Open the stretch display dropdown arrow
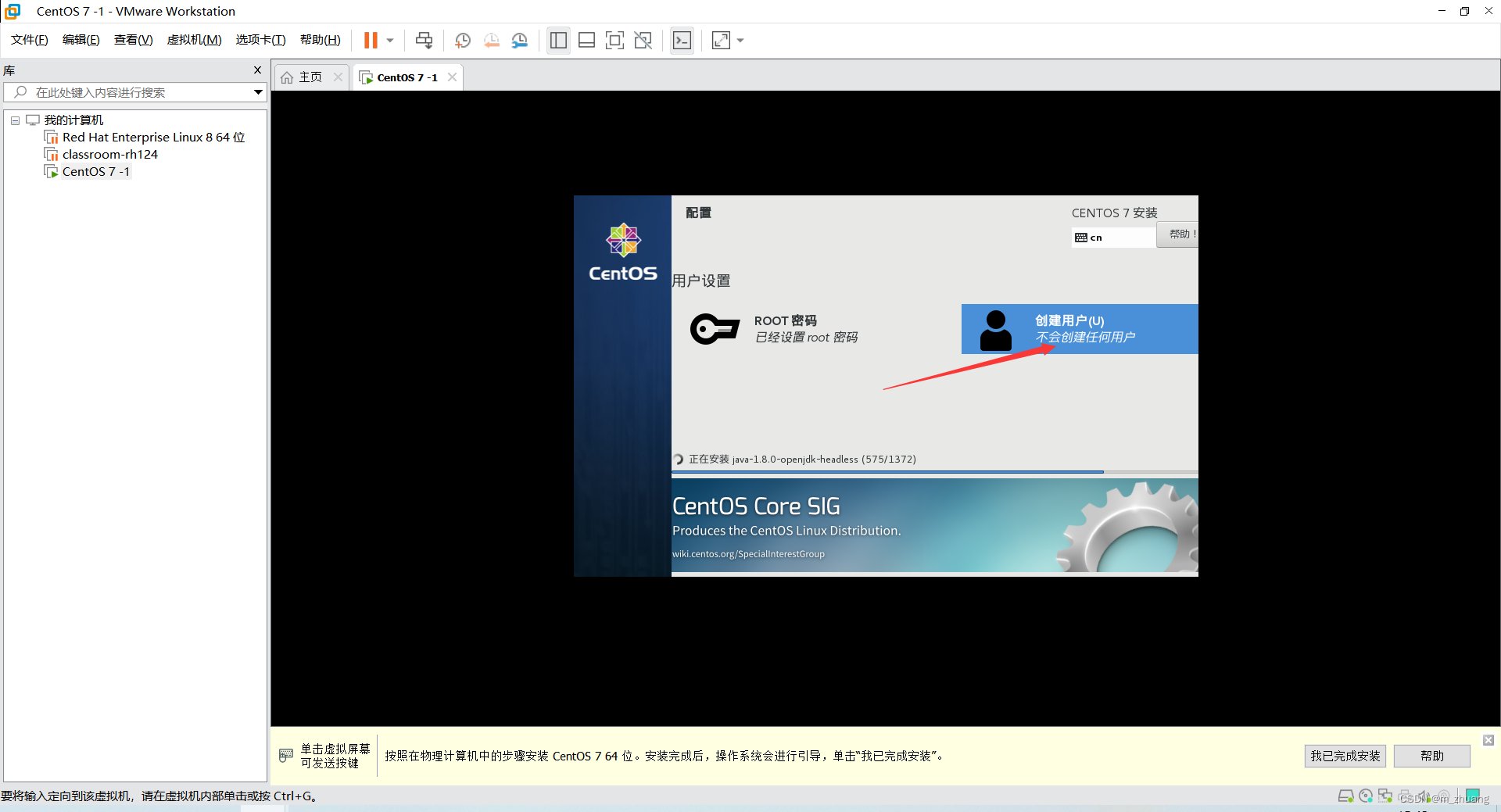Image resolution: width=1501 pixels, height=812 pixels. pos(740,41)
